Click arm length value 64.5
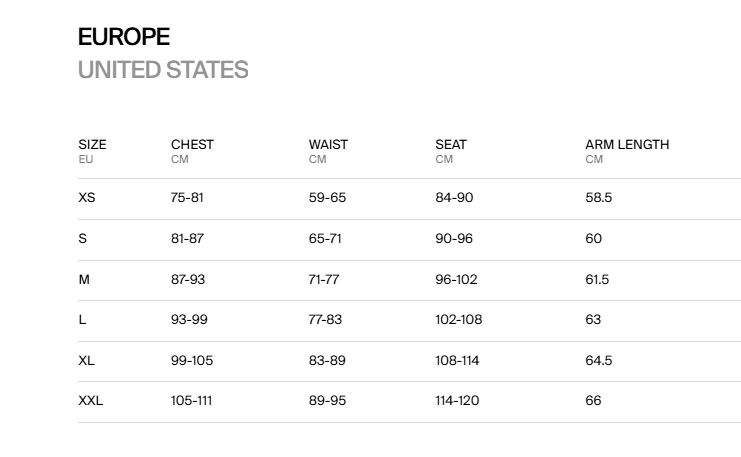Viewport: 741px width, 457px height. tap(599, 361)
